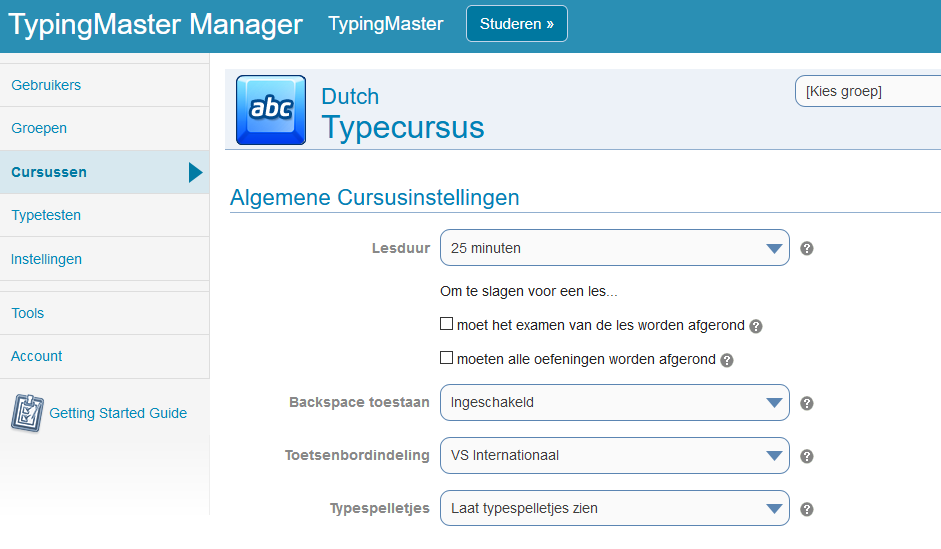Open the [Kies groep] selector
The height and width of the screenshot is (549, 941).
tap(868, 91)
